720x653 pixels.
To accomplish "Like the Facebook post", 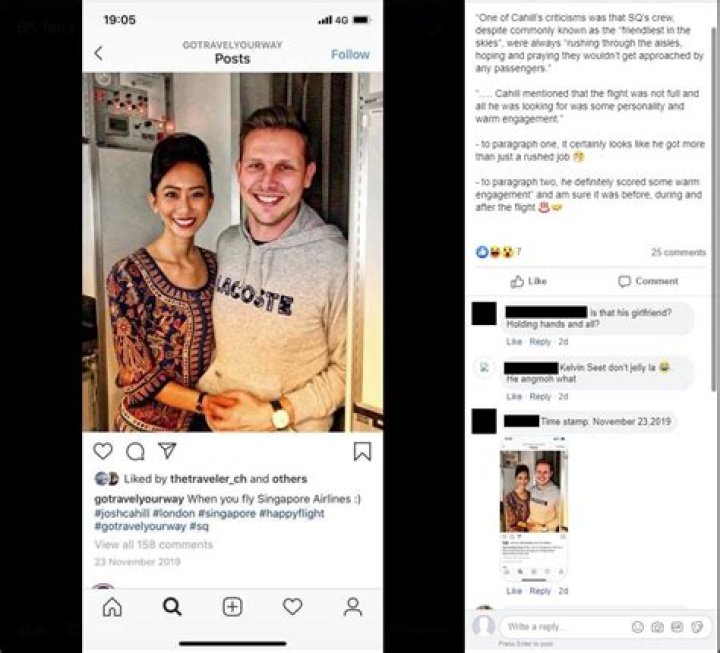I will [x=529, y=281].
